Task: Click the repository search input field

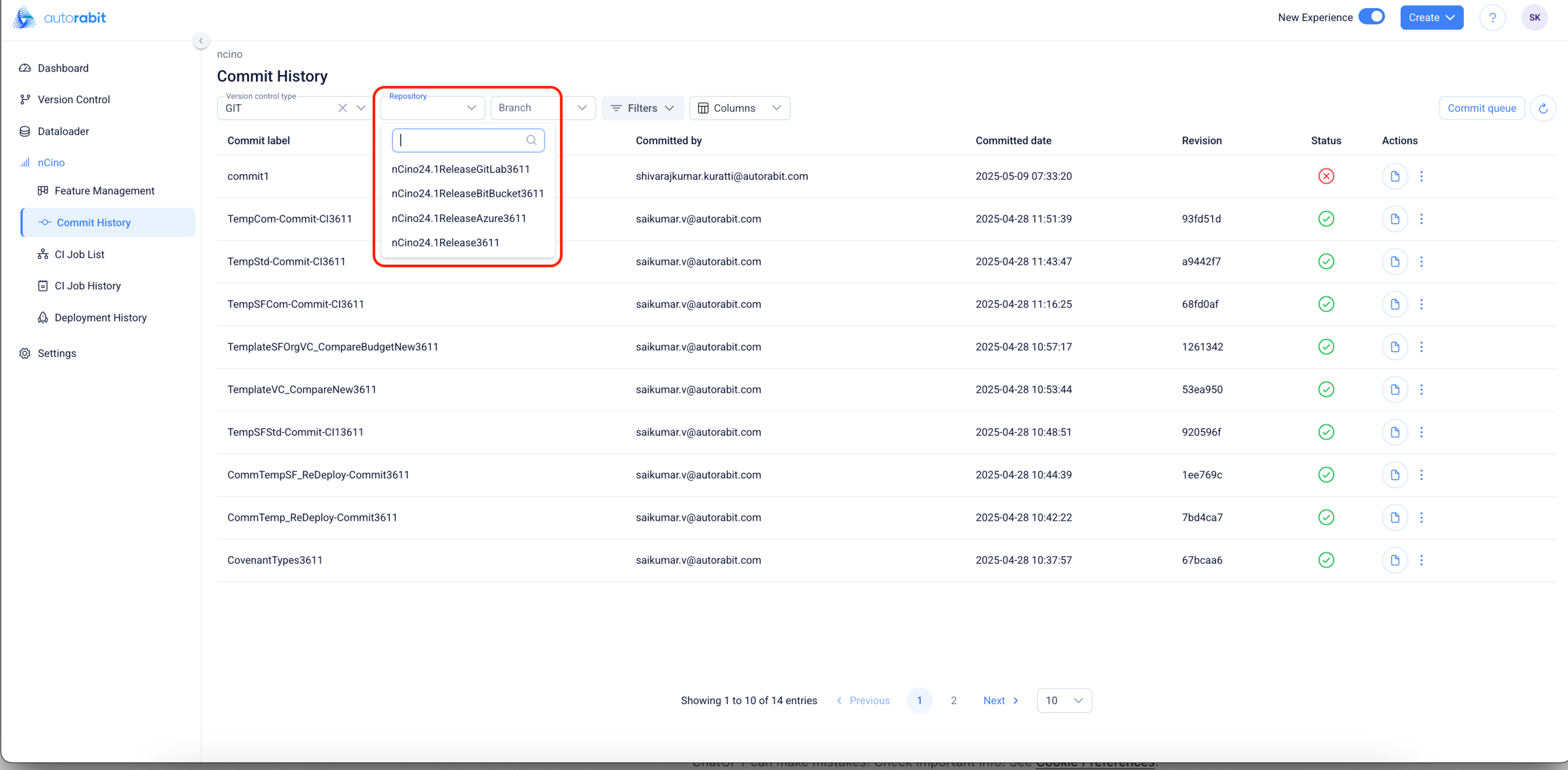Action: 460,140
